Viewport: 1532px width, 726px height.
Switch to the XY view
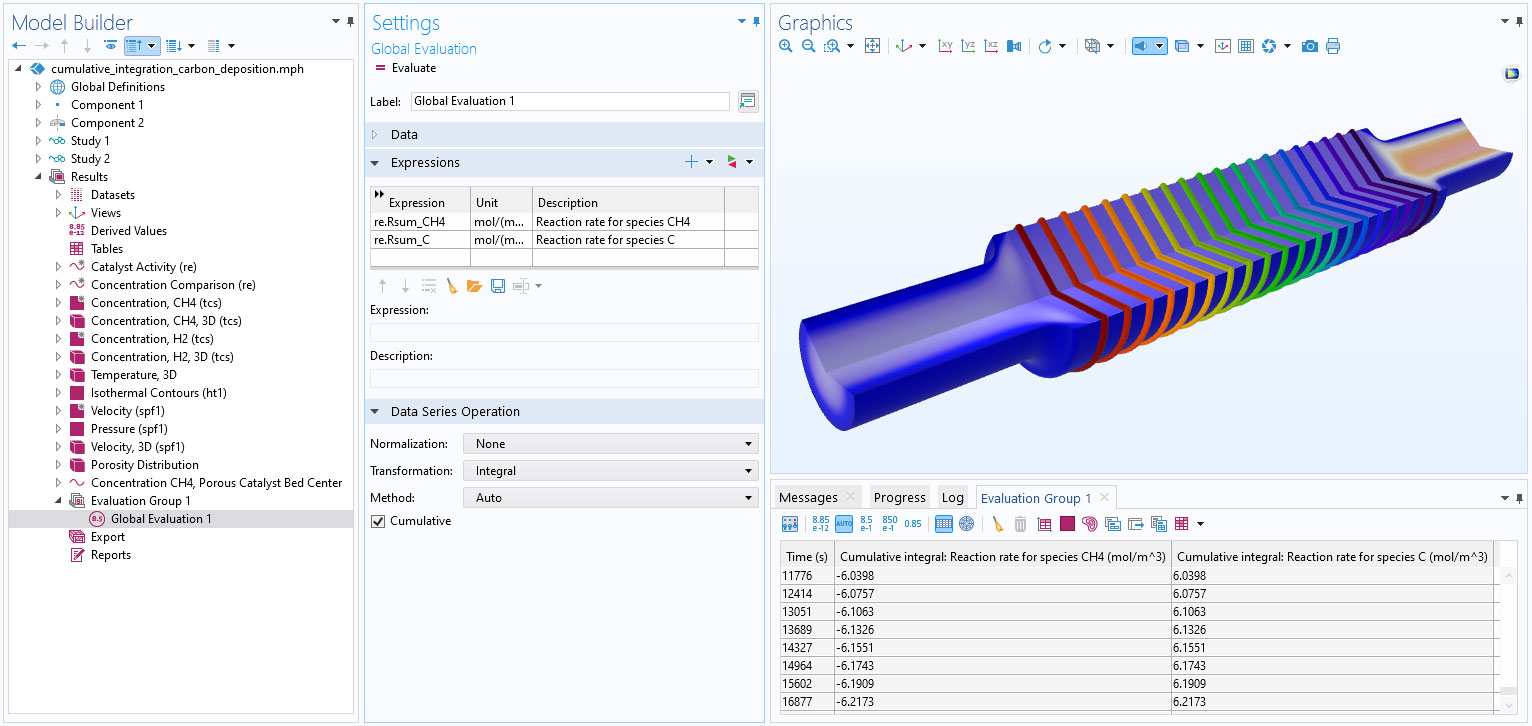[x=945, y=46]
